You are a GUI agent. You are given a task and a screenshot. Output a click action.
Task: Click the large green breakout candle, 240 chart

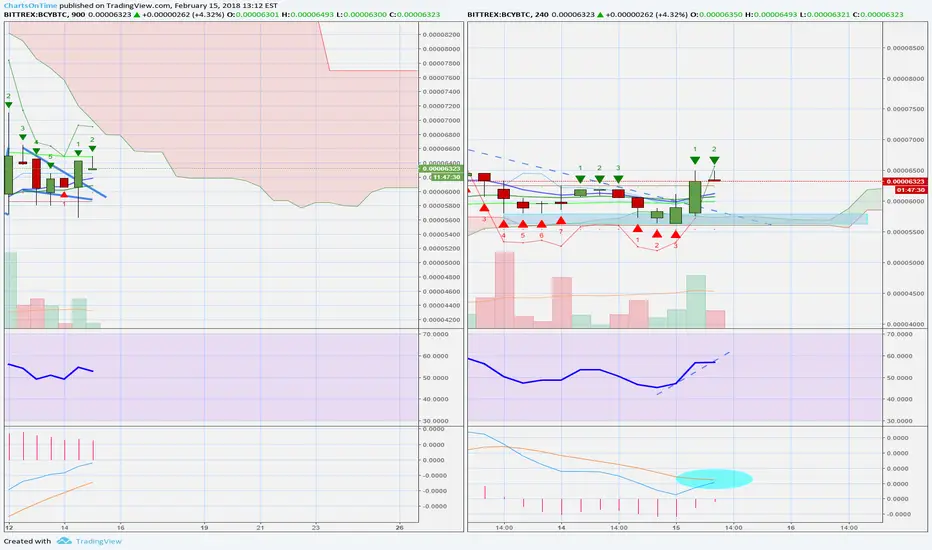point(695,197)
